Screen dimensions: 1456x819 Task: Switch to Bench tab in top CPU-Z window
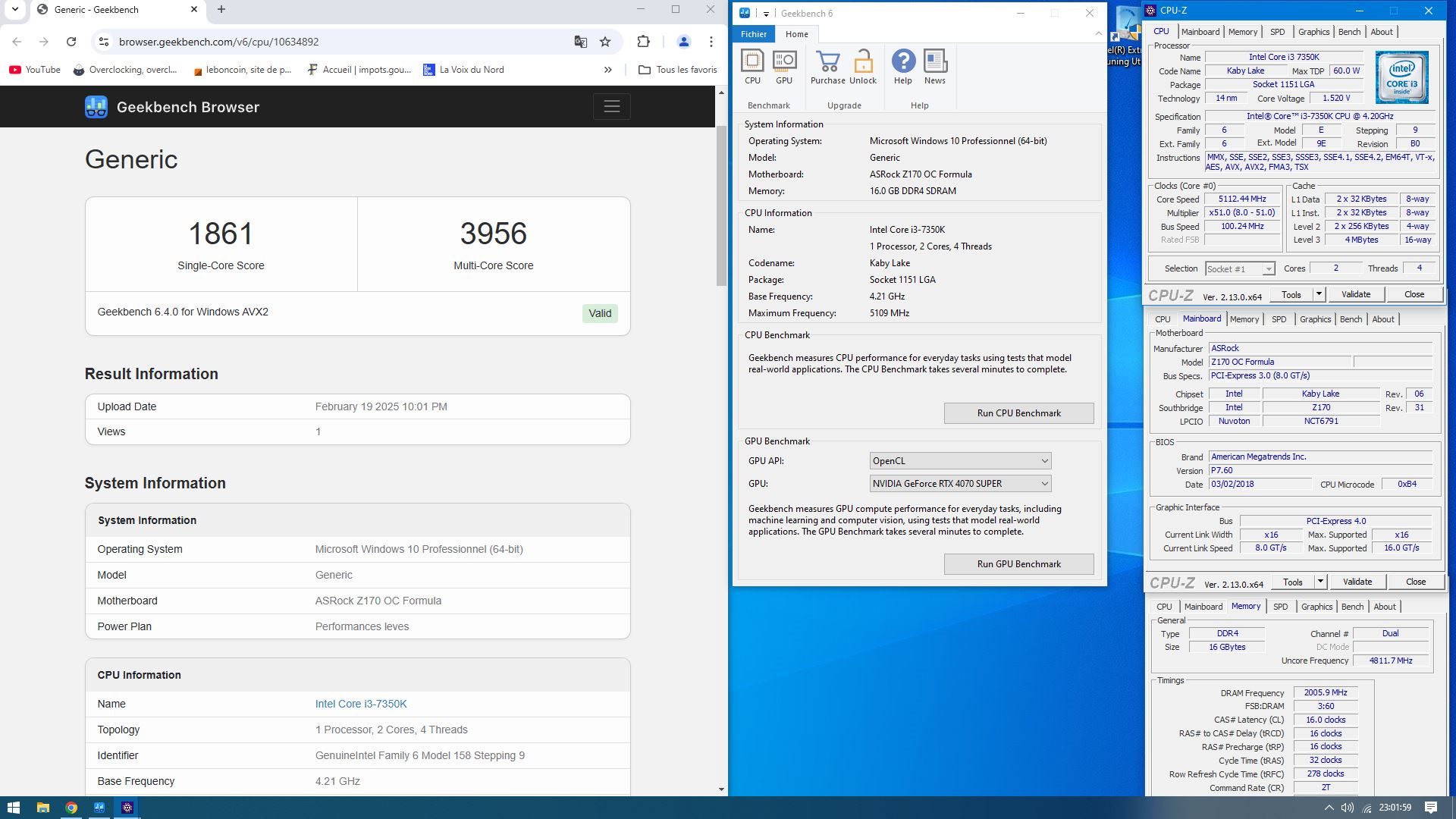[1349, 32]
